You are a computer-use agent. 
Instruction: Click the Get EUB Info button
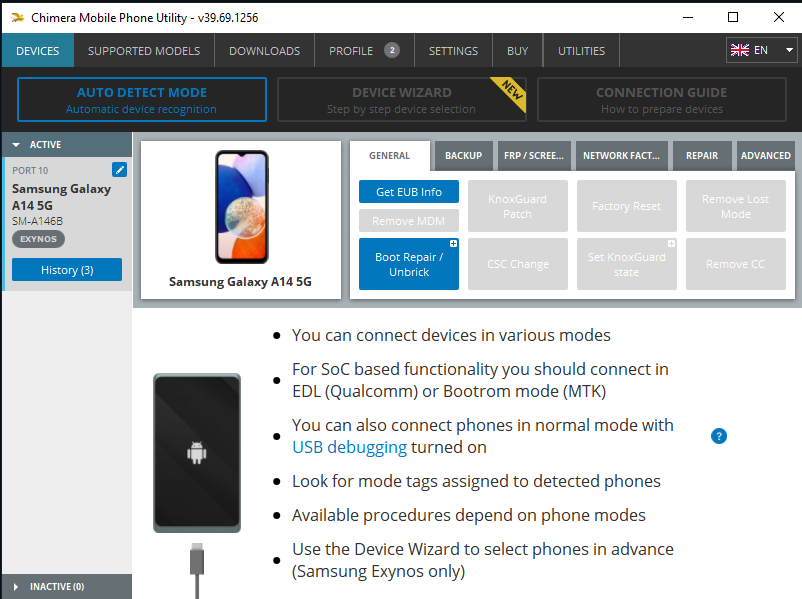click(x=409, y=192)
